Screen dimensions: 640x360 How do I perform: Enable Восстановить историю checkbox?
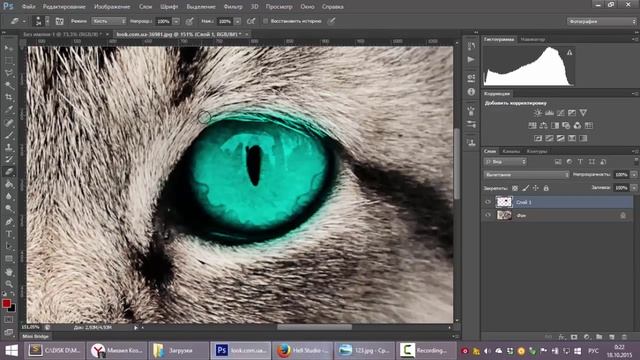click(265, 21)
